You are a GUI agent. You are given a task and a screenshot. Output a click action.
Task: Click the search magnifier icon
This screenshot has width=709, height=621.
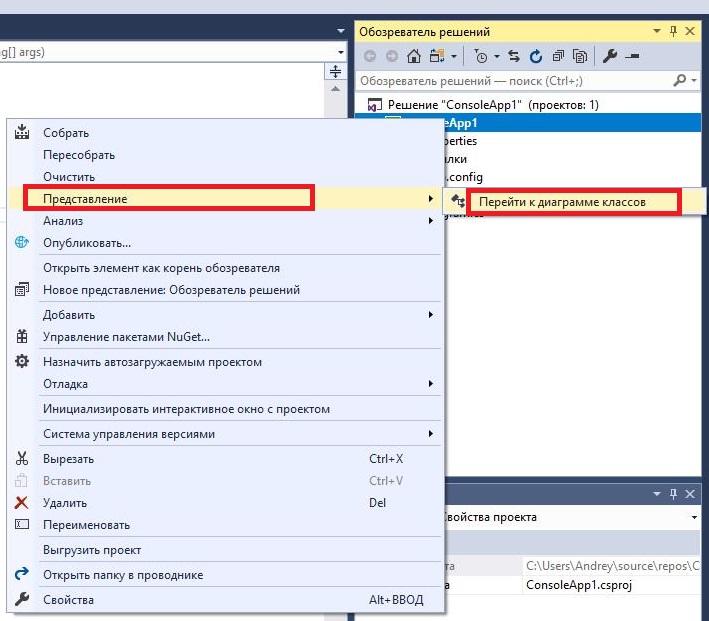[x=680, y=81]
